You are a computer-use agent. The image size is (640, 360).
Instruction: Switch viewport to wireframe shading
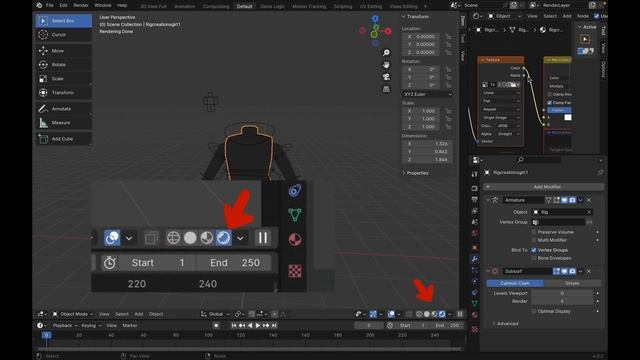[x=419, y=314]
